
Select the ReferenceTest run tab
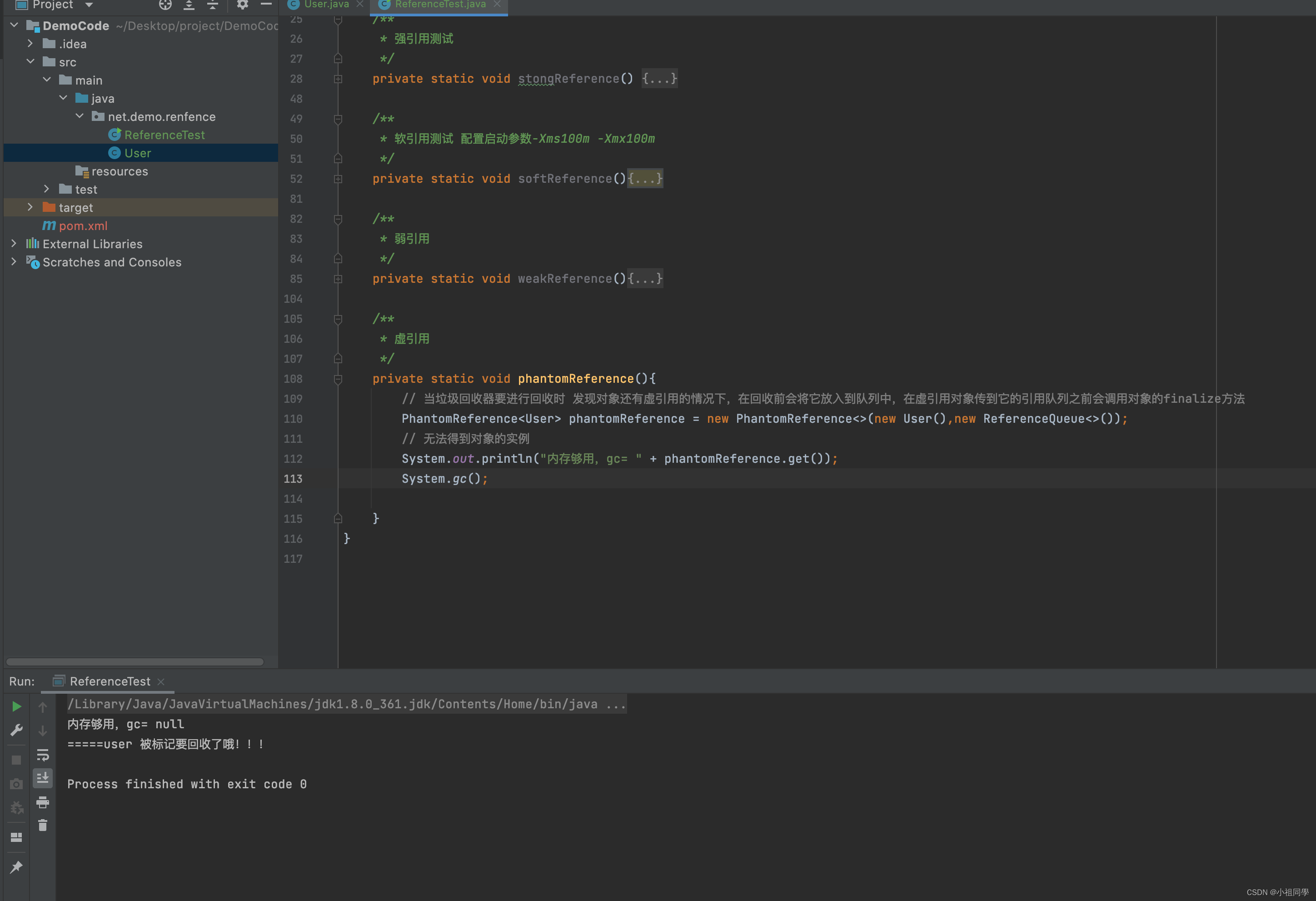click(110, 681)
